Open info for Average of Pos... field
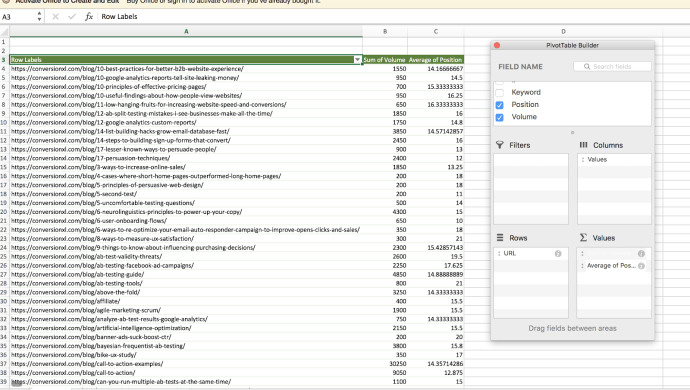Screen dimensions: 690x390 641,266
